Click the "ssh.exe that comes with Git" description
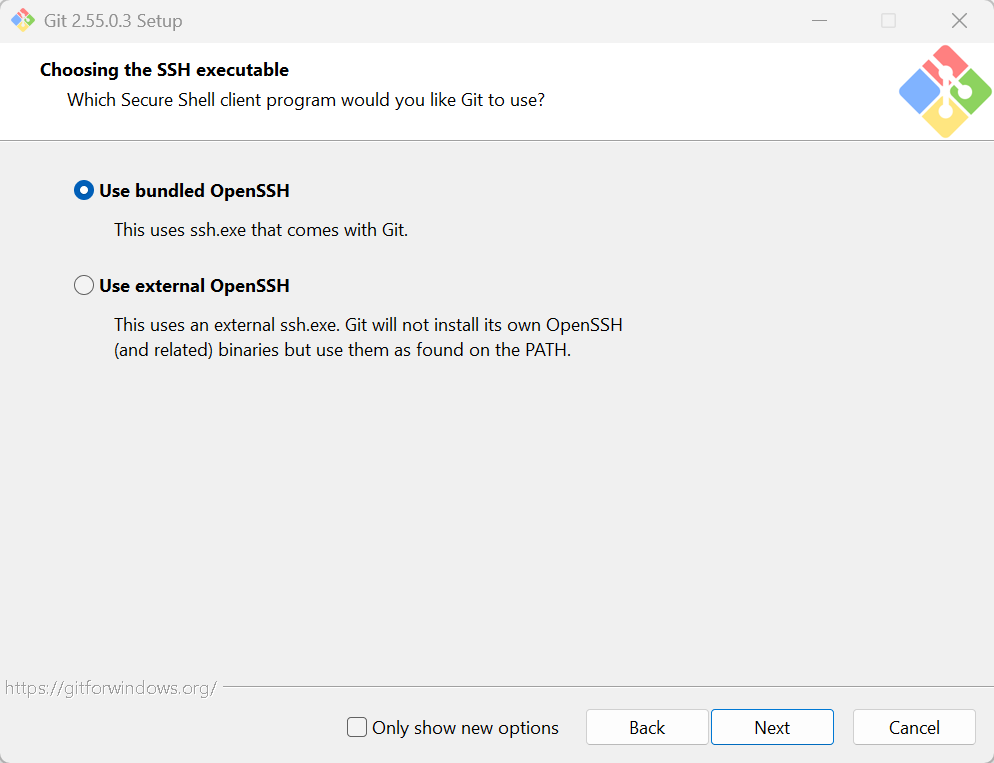This screenshot has width=994, height=763. (x=261, y=229)
